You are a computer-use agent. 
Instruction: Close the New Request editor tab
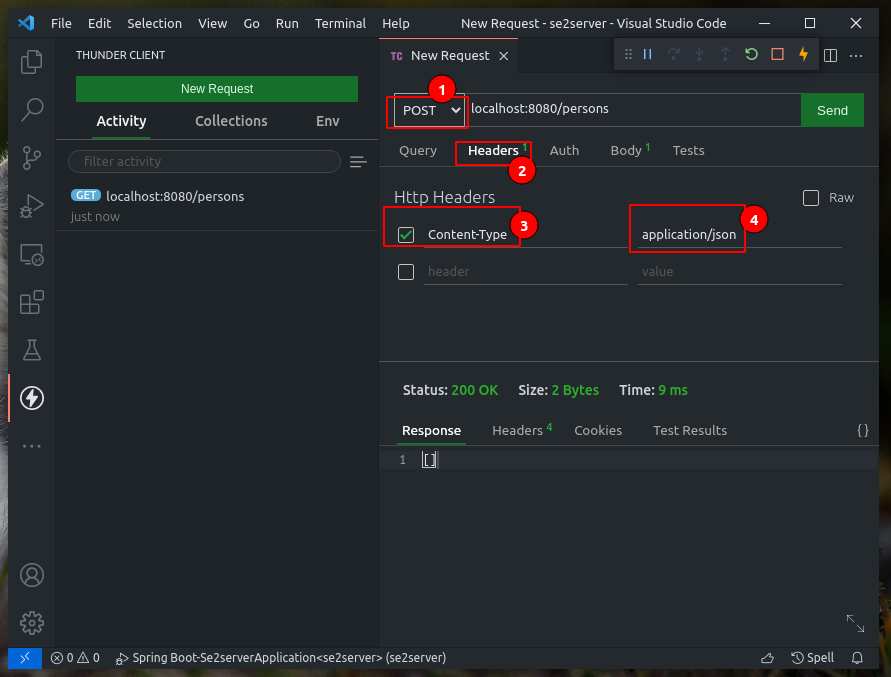(503, 56)
